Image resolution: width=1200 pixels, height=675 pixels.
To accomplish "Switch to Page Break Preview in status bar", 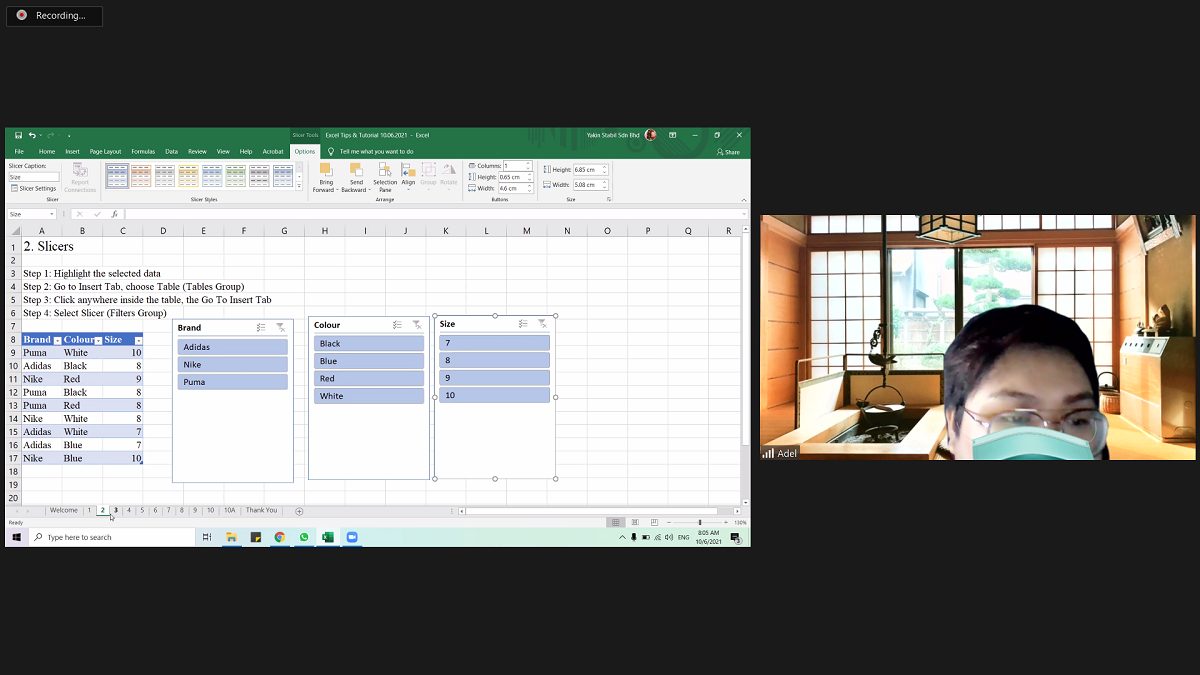I will (x=654, y=522).
